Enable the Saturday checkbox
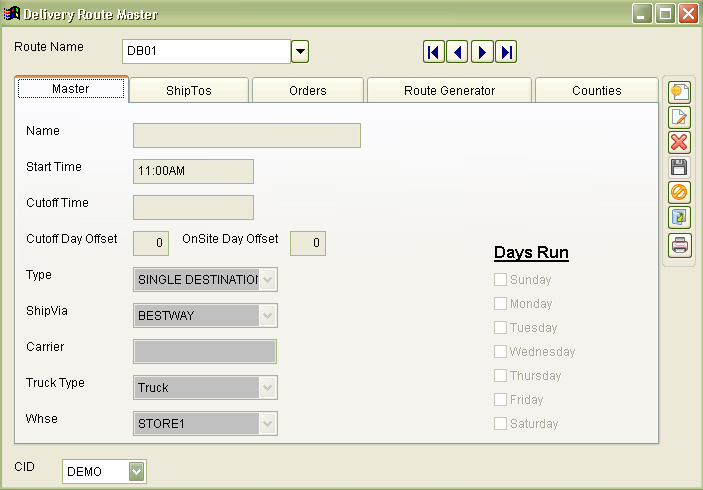Screen dimensions: 703x490 [x=501, y=424]
